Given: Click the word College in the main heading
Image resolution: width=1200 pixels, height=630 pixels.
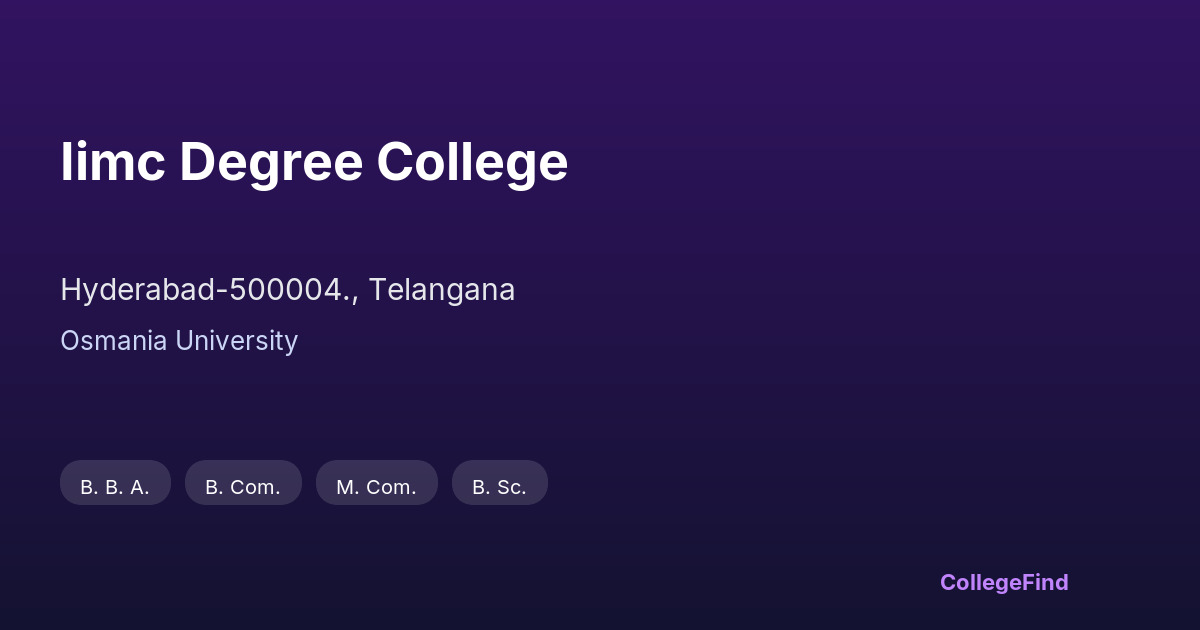Looking at the screenshot, I should pos(472,162).
